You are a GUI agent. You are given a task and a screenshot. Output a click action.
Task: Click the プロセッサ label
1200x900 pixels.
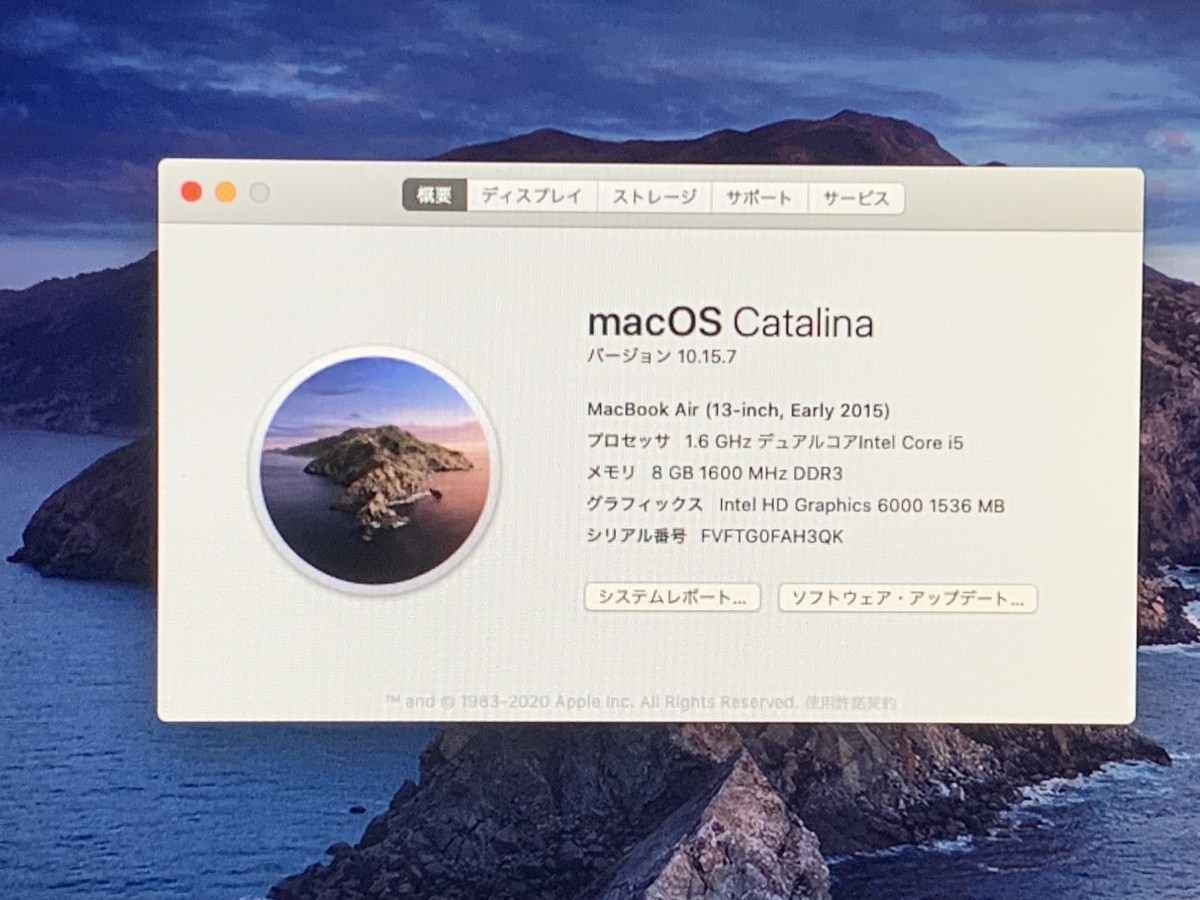click(629, 441)
